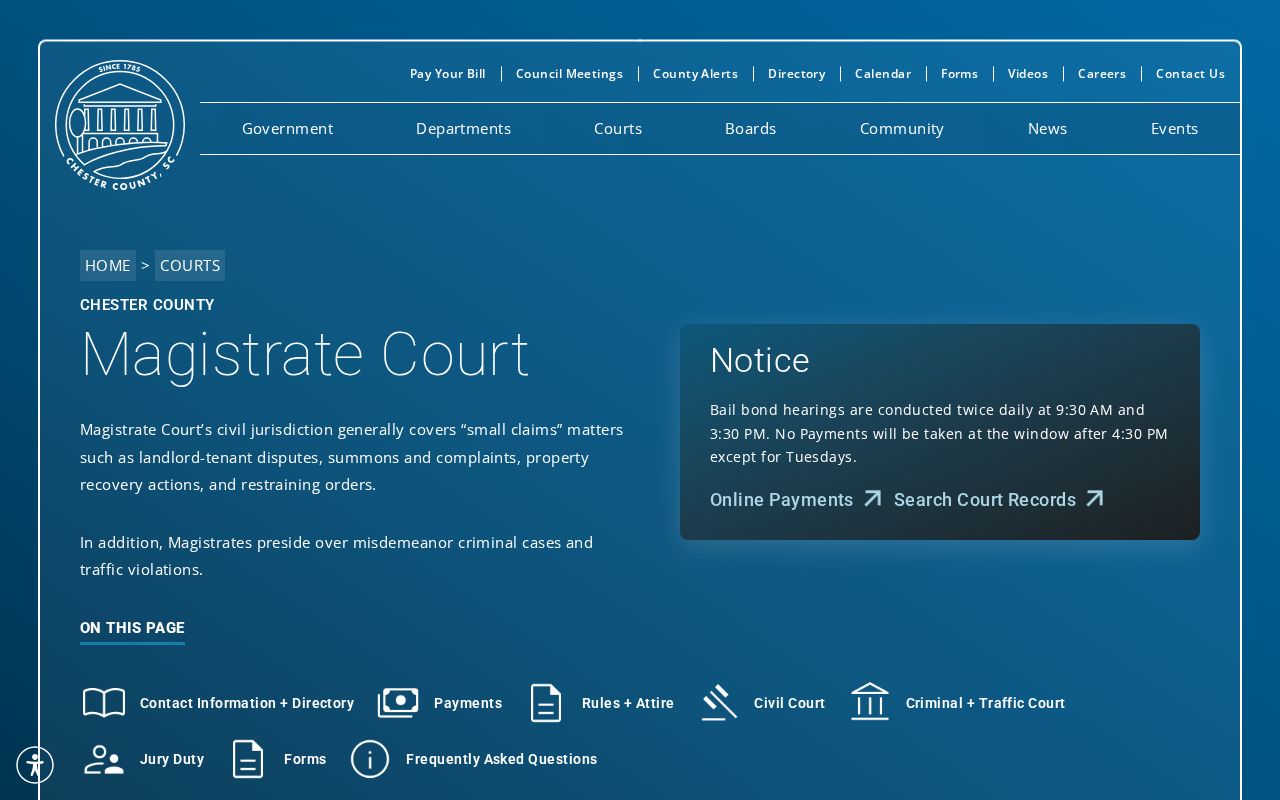This screenshot has height=800, width=1280.
Task: Open the Videos link
Action: click(x=1028, y=74)
